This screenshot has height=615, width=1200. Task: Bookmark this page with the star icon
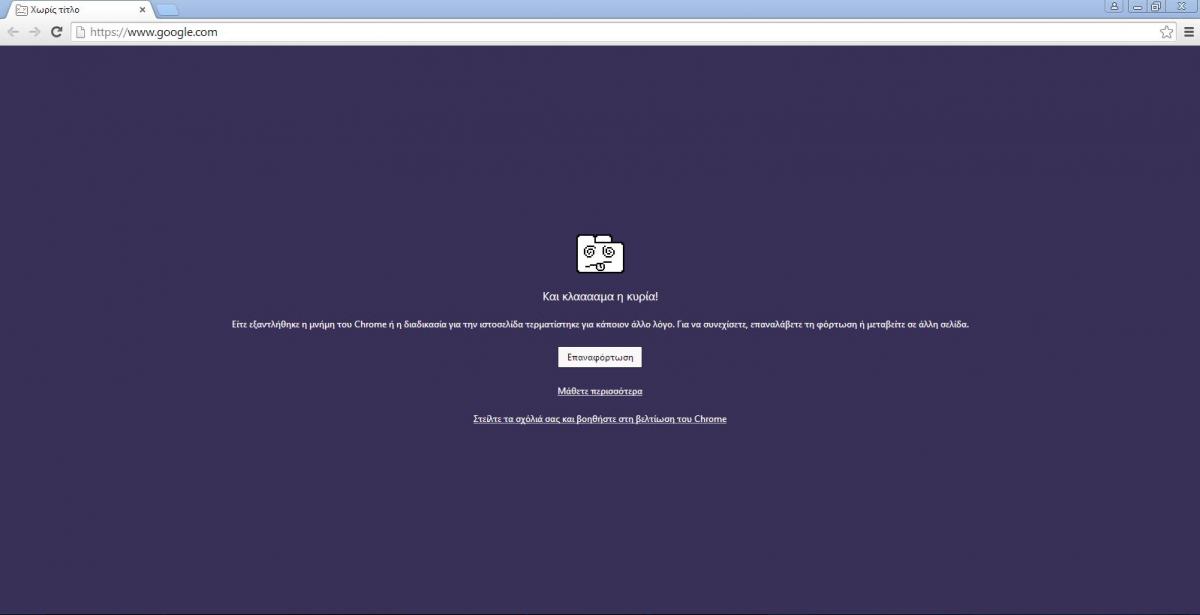(1166, 32)
